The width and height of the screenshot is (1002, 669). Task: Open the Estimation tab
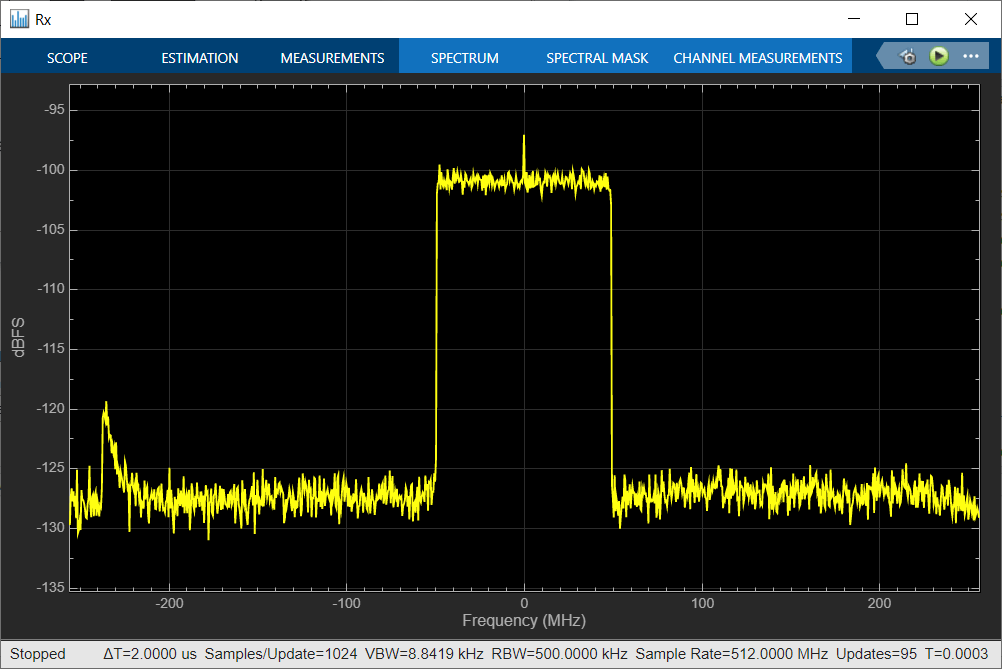click(x=200, y=58)
